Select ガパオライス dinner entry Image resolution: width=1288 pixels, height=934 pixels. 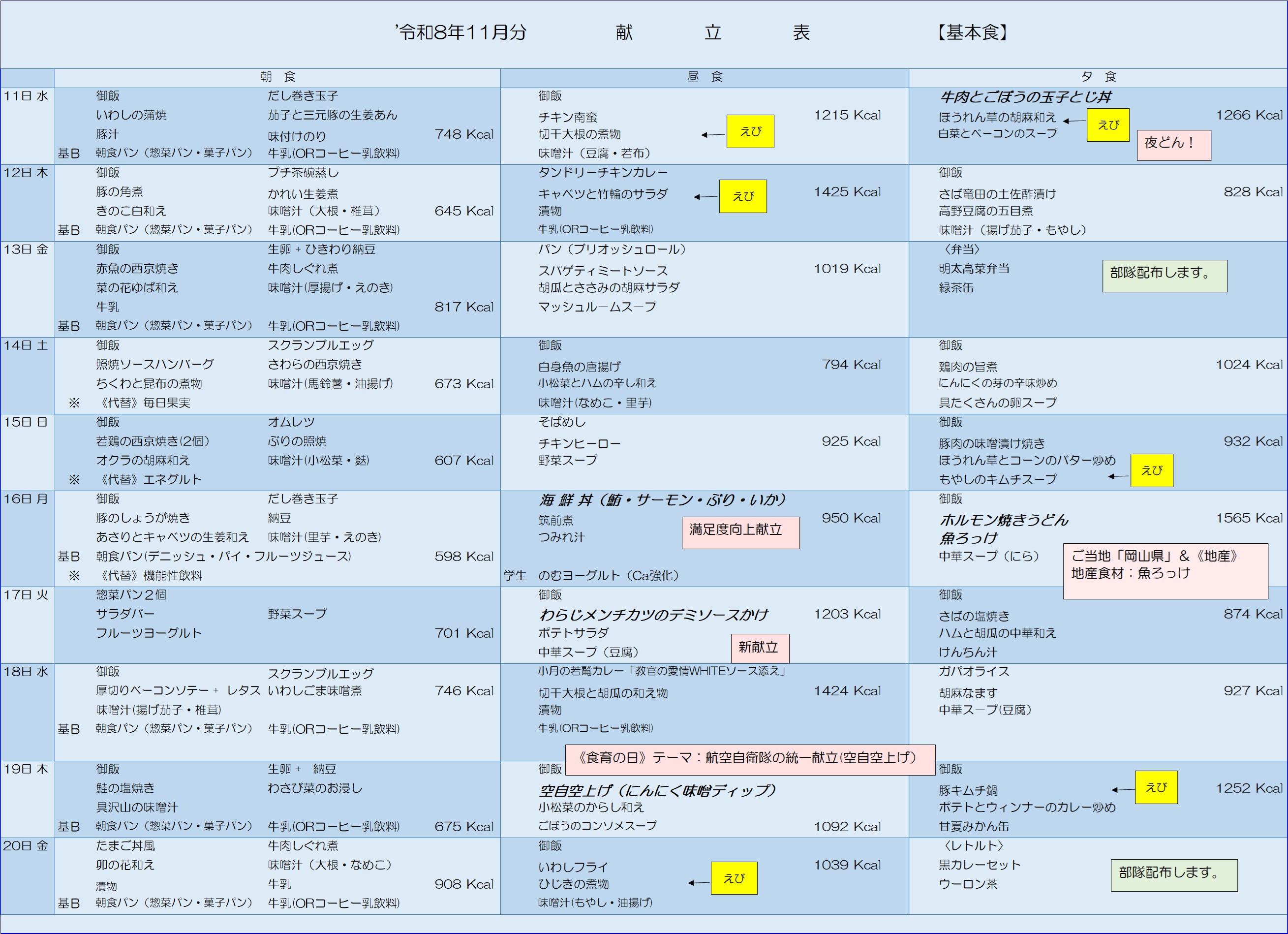point(974,672)
